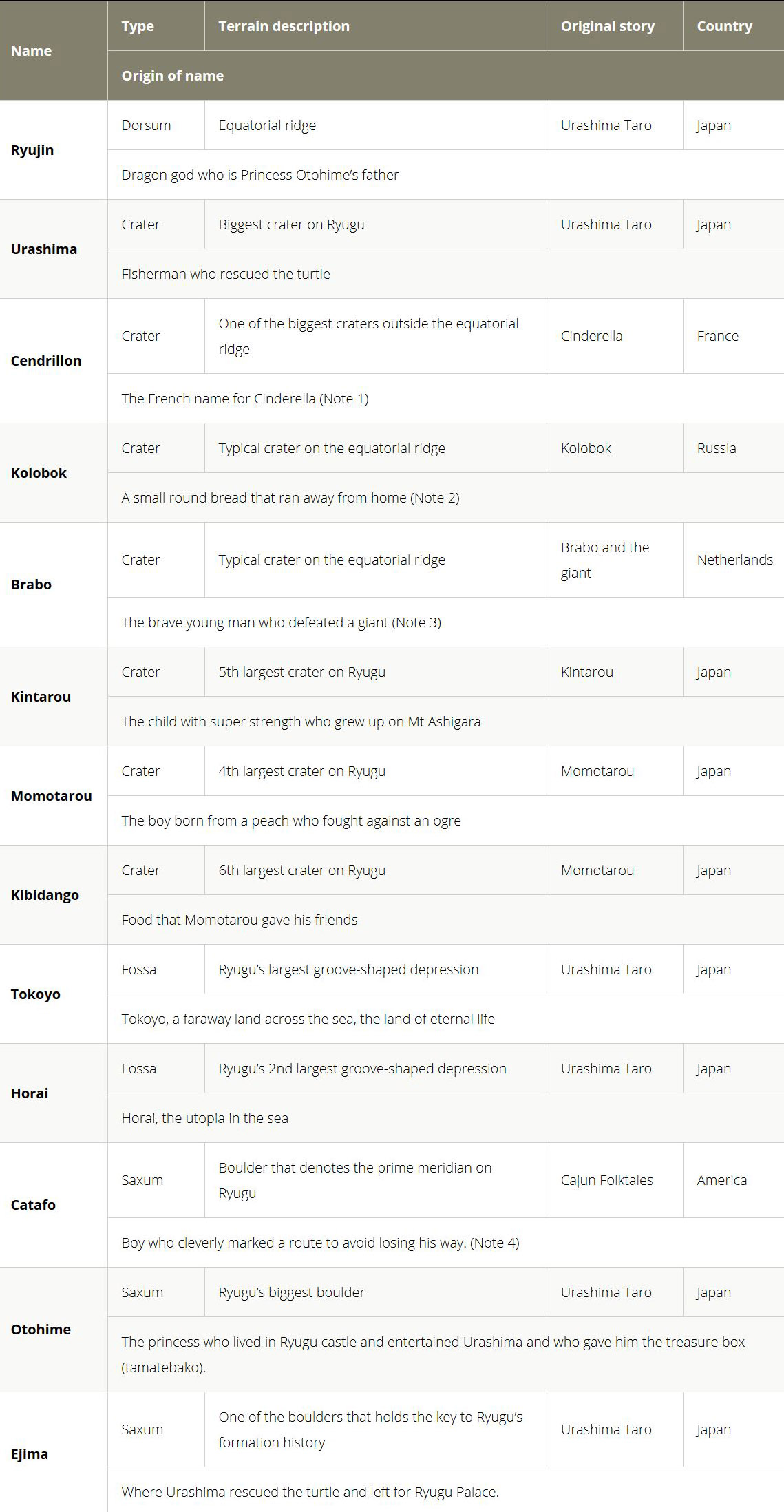Click the Type column header
The width and height of the screenshot is (784, 1512).
(138, 26)
